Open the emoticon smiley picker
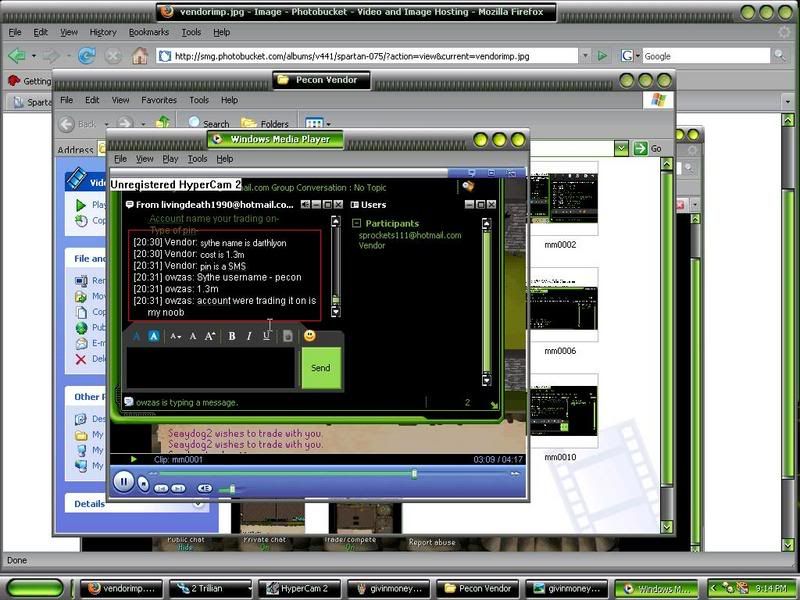 click(310, 336)
